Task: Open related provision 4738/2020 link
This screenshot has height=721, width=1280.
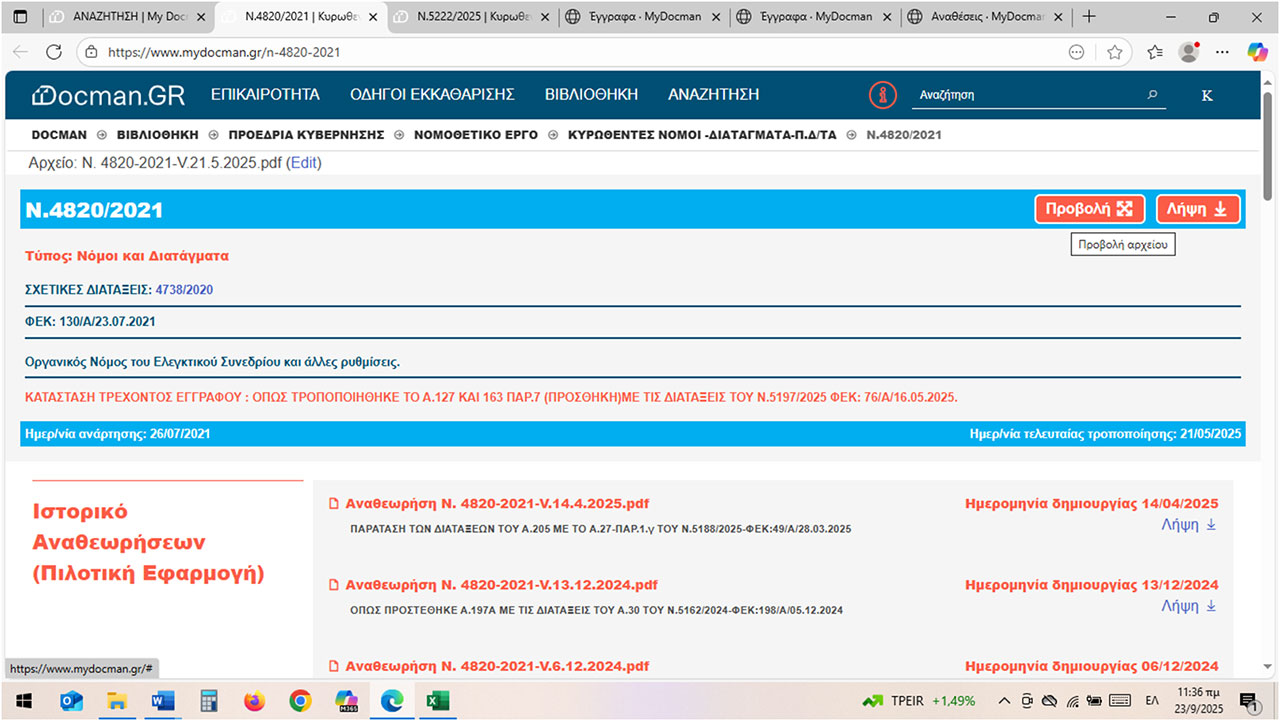Action: tap(184, 290)
